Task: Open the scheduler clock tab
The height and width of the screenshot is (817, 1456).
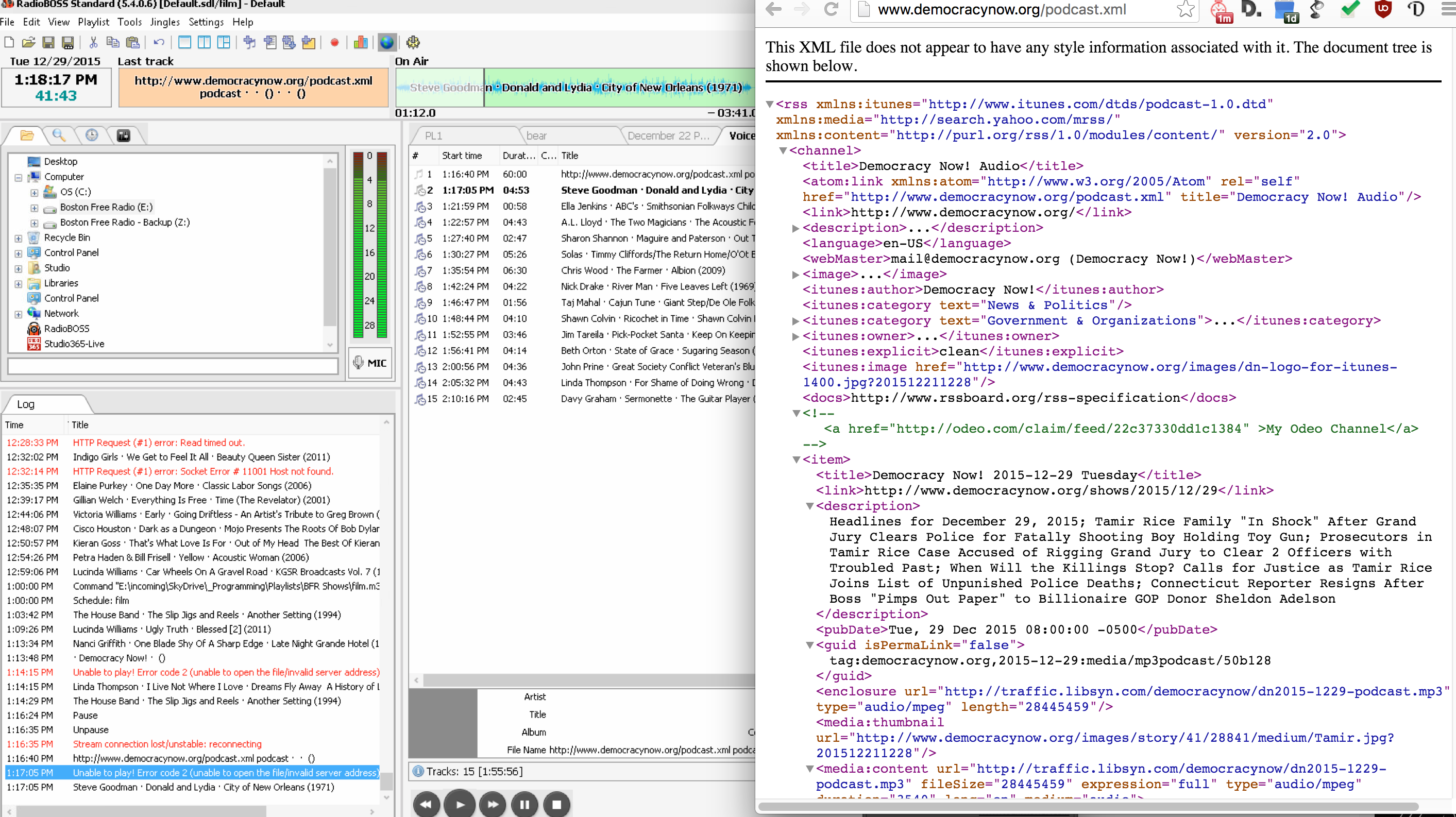Action: point(92,135)
